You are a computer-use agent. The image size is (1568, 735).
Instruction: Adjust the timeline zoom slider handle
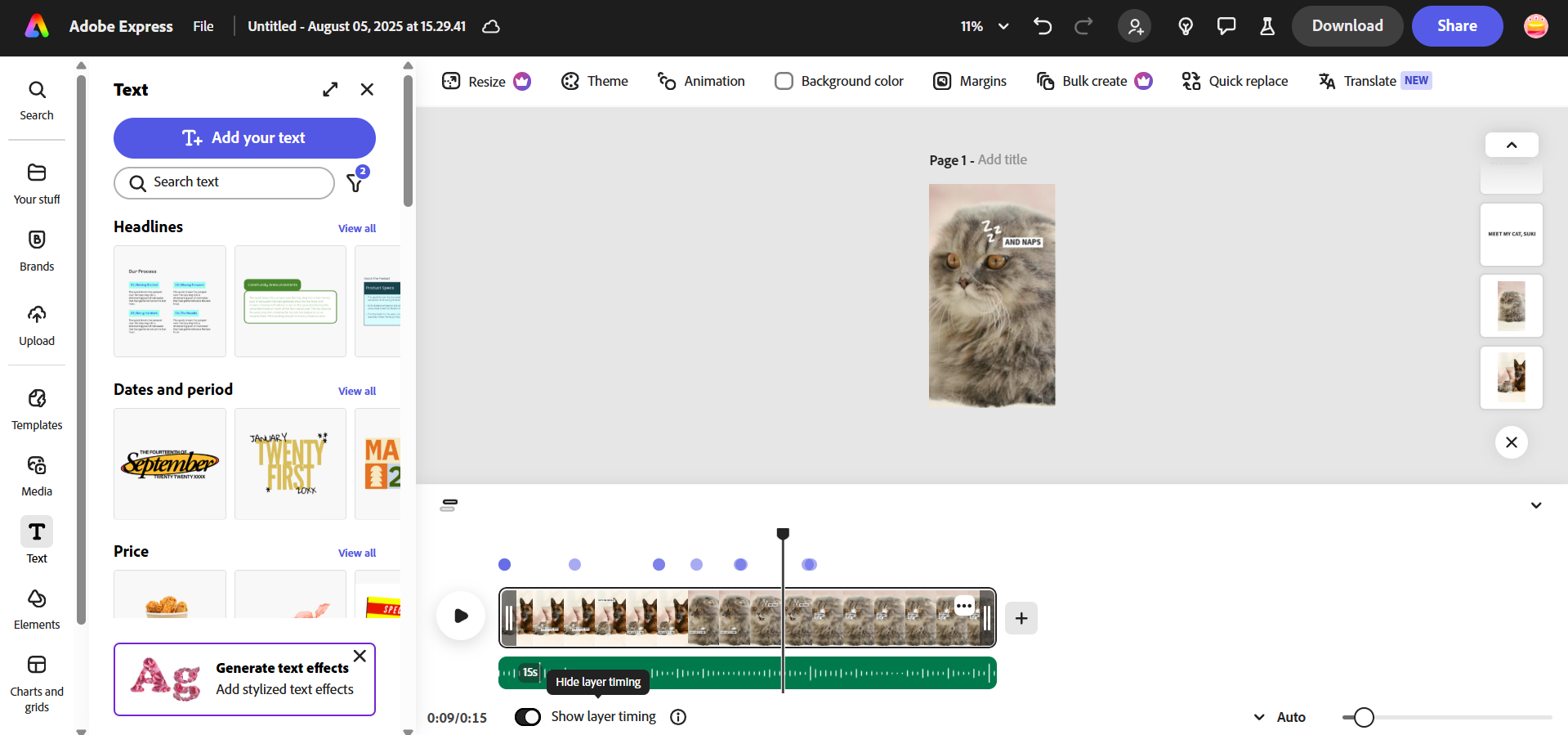pyautogui.click(x=1364, y=717)
